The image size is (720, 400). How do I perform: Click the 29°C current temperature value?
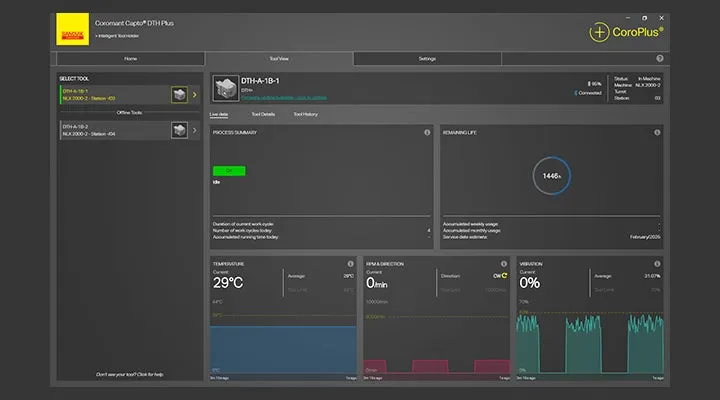(228, 283)
